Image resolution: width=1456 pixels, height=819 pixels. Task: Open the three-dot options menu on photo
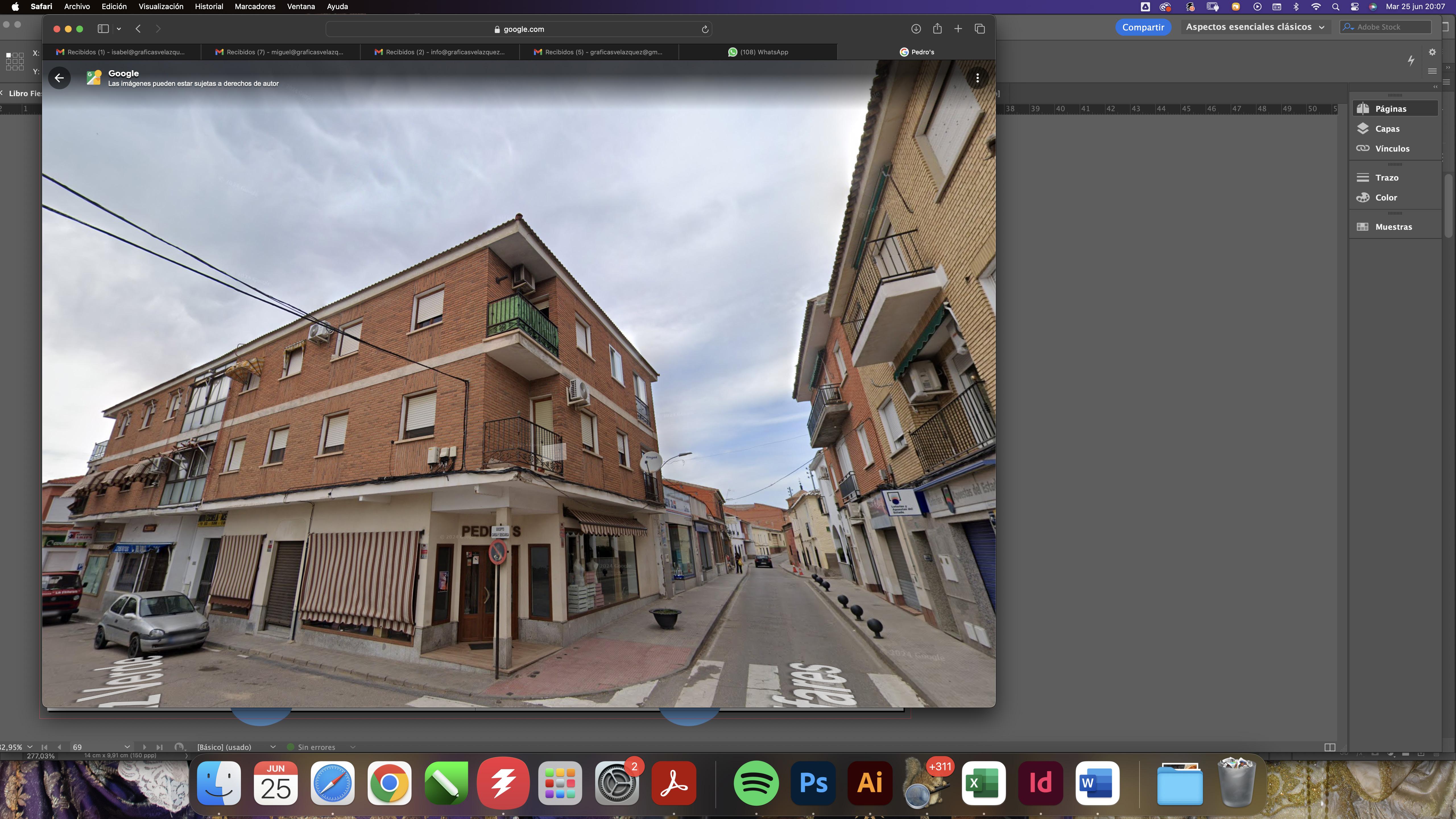(x=977, y=78)
